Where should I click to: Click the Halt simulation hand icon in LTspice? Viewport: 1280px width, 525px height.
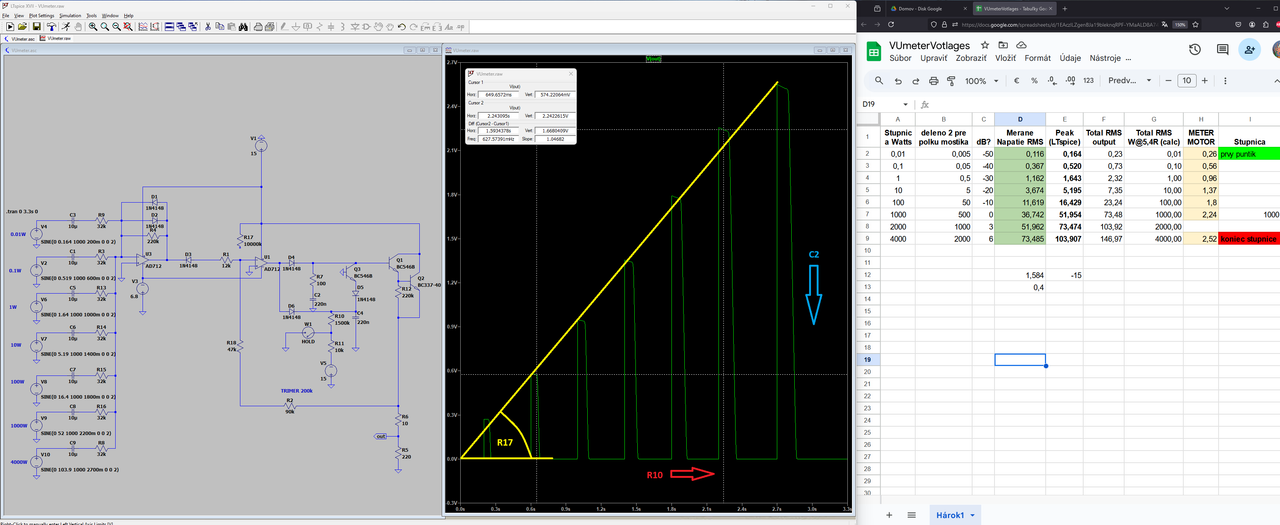(x=78, y=26)
